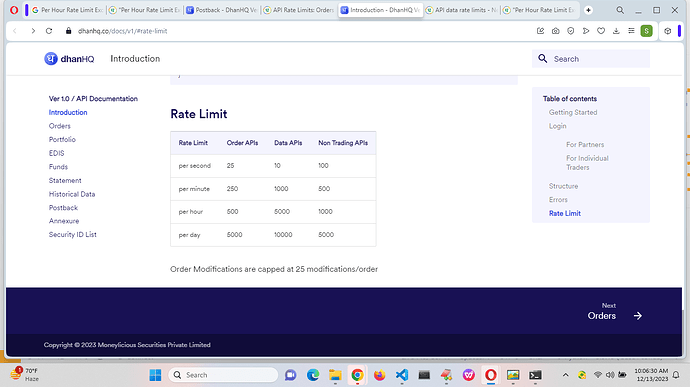Open Google Chrome from the taskbar
The width and height of the screenshot is (690, 387).
coord(357,375)
